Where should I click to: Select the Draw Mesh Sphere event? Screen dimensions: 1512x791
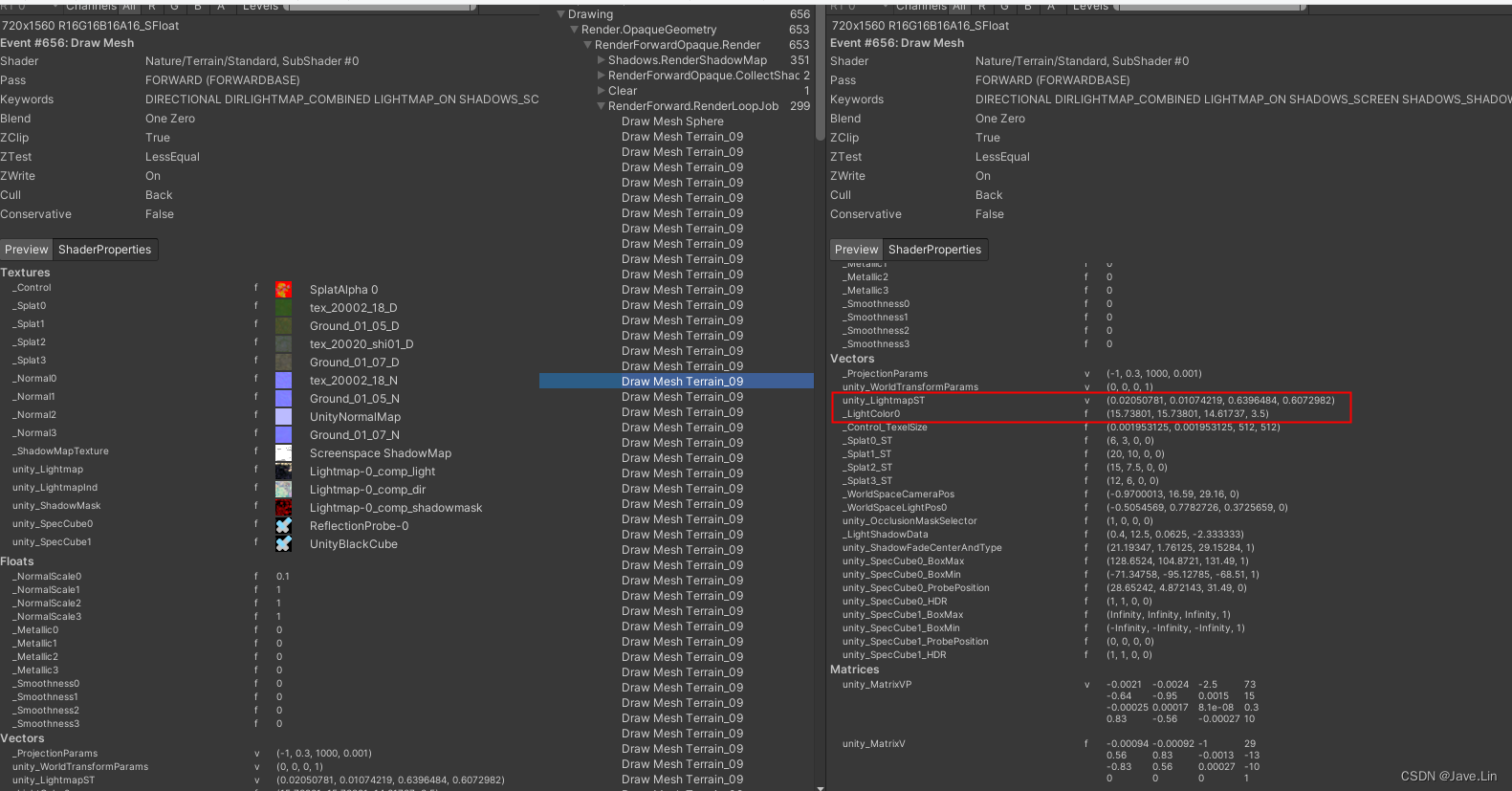click(x=672, y=121)
